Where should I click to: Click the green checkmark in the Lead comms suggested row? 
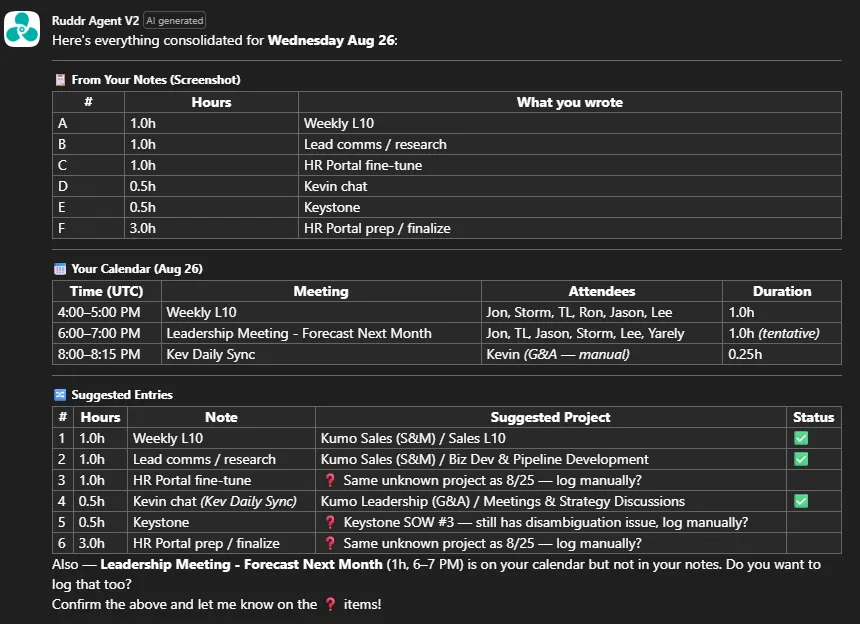point(801,459)
